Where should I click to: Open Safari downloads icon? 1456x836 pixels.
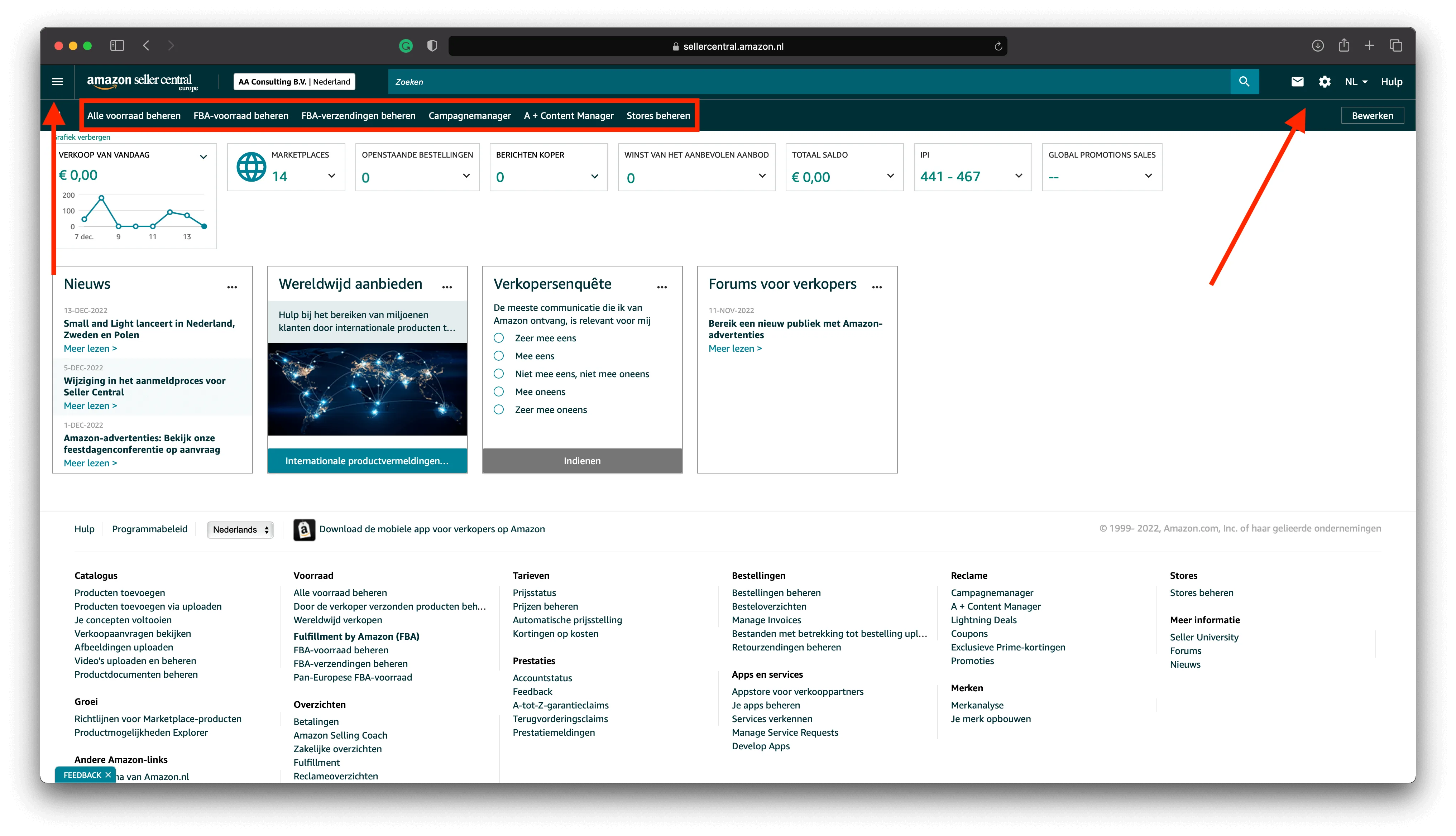tap(1318, 45)
